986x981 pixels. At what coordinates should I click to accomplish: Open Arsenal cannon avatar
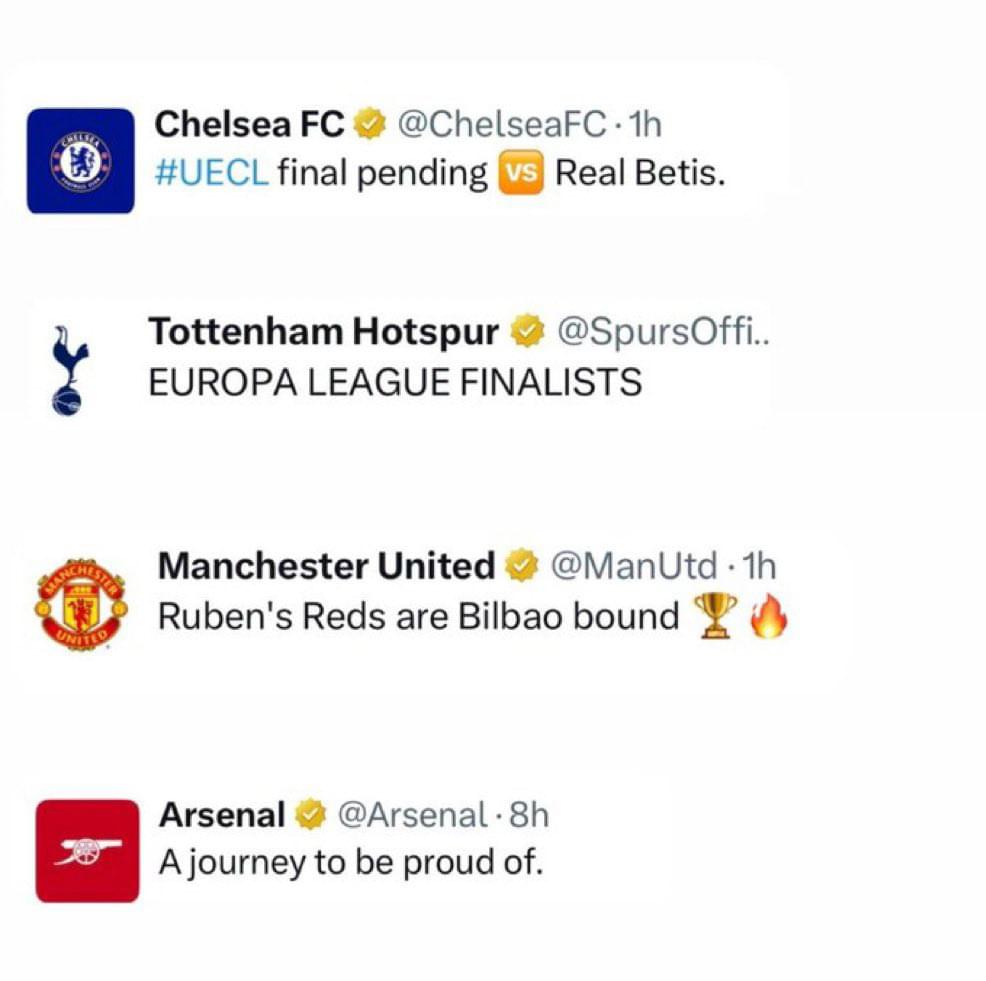87,851
